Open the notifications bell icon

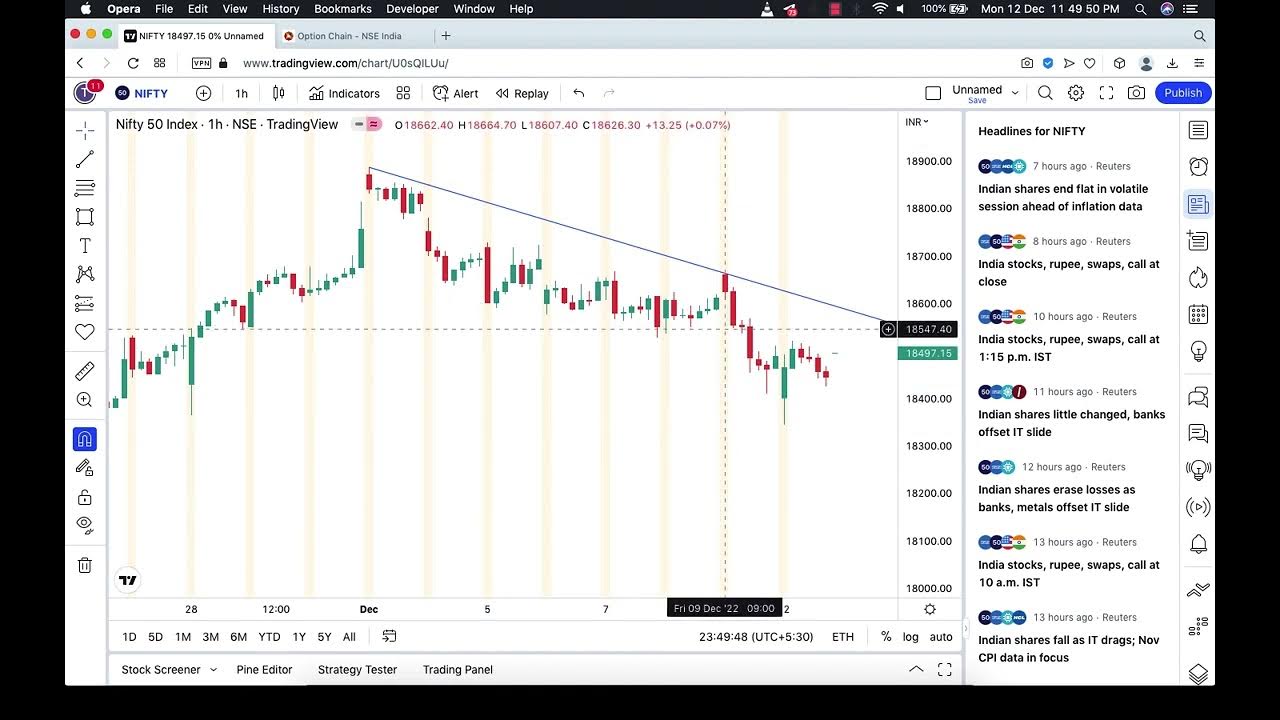(x=1198, y=544)
